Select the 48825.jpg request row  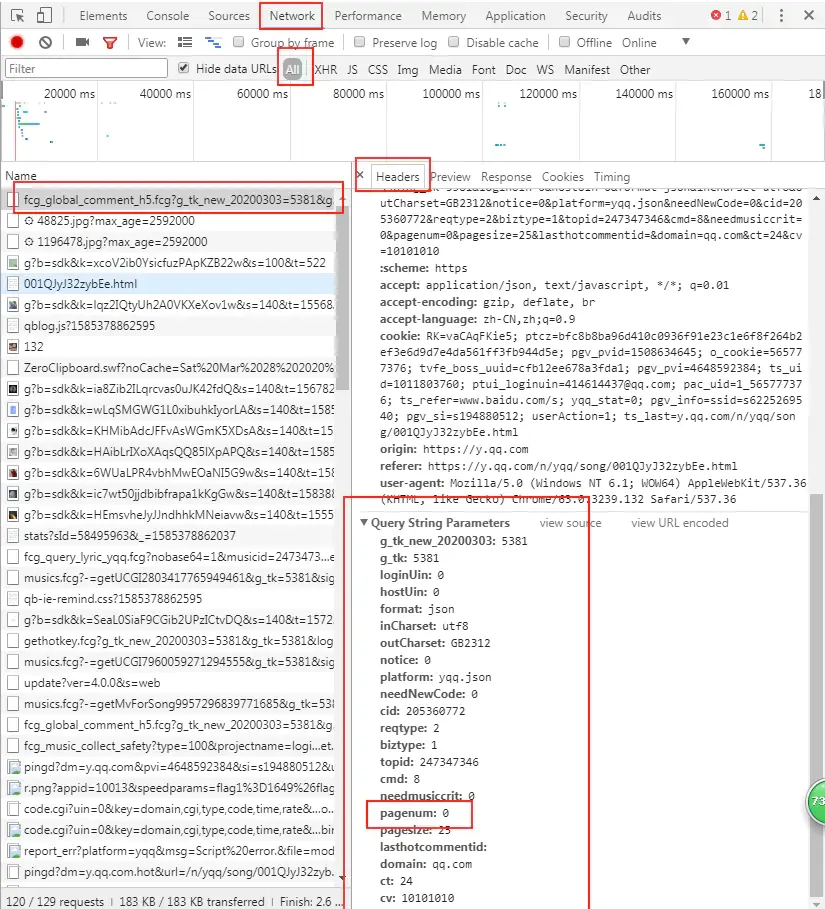click(x=170, y=221)
